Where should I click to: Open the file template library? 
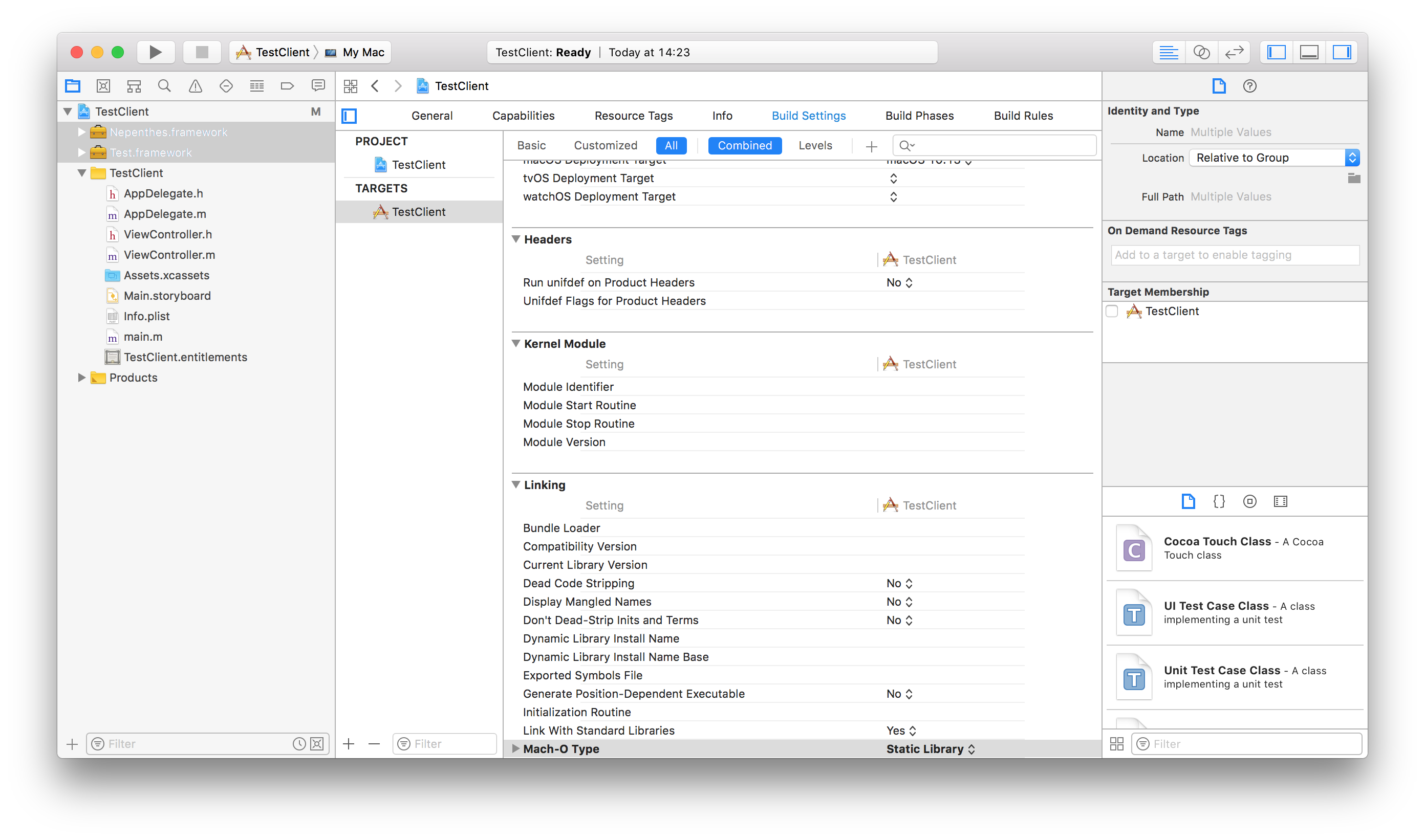tap(1188, 501)
